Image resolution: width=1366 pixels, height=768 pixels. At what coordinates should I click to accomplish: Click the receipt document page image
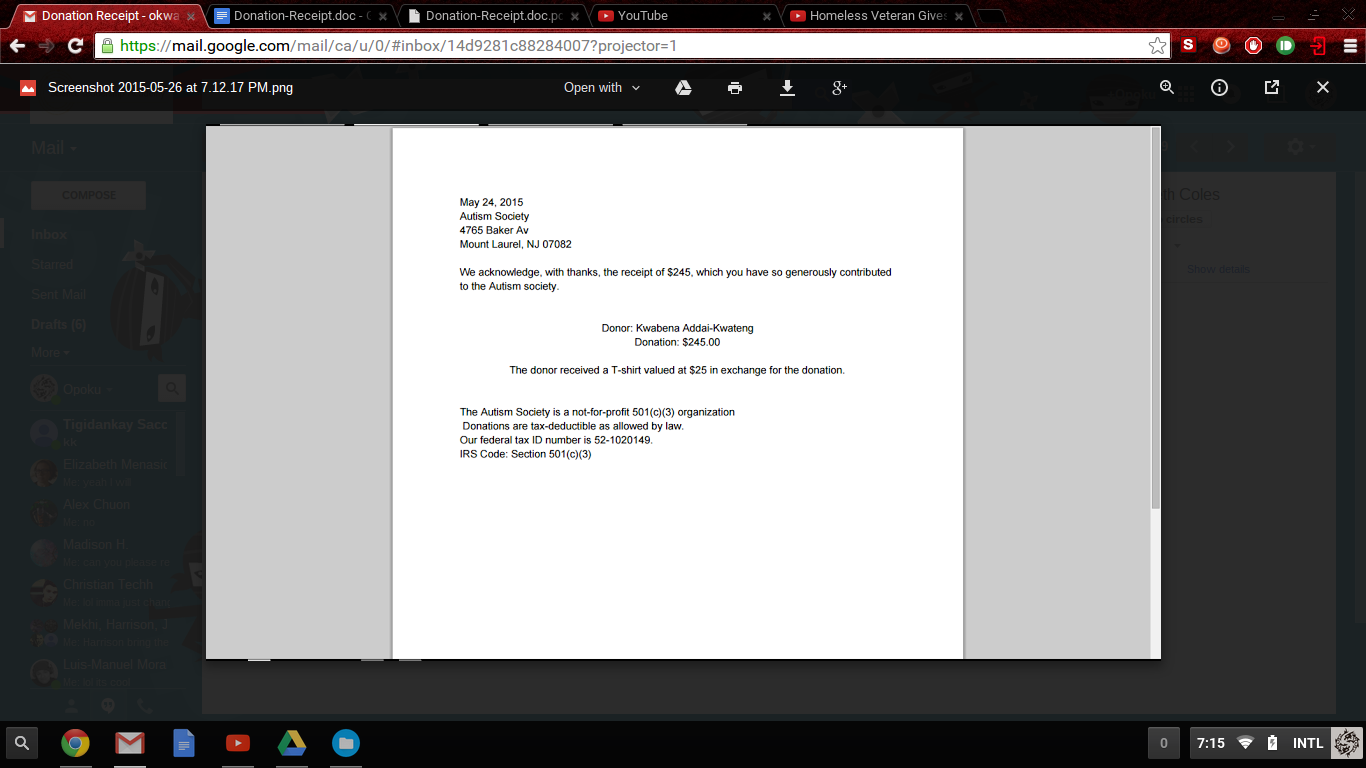[678, 393]
